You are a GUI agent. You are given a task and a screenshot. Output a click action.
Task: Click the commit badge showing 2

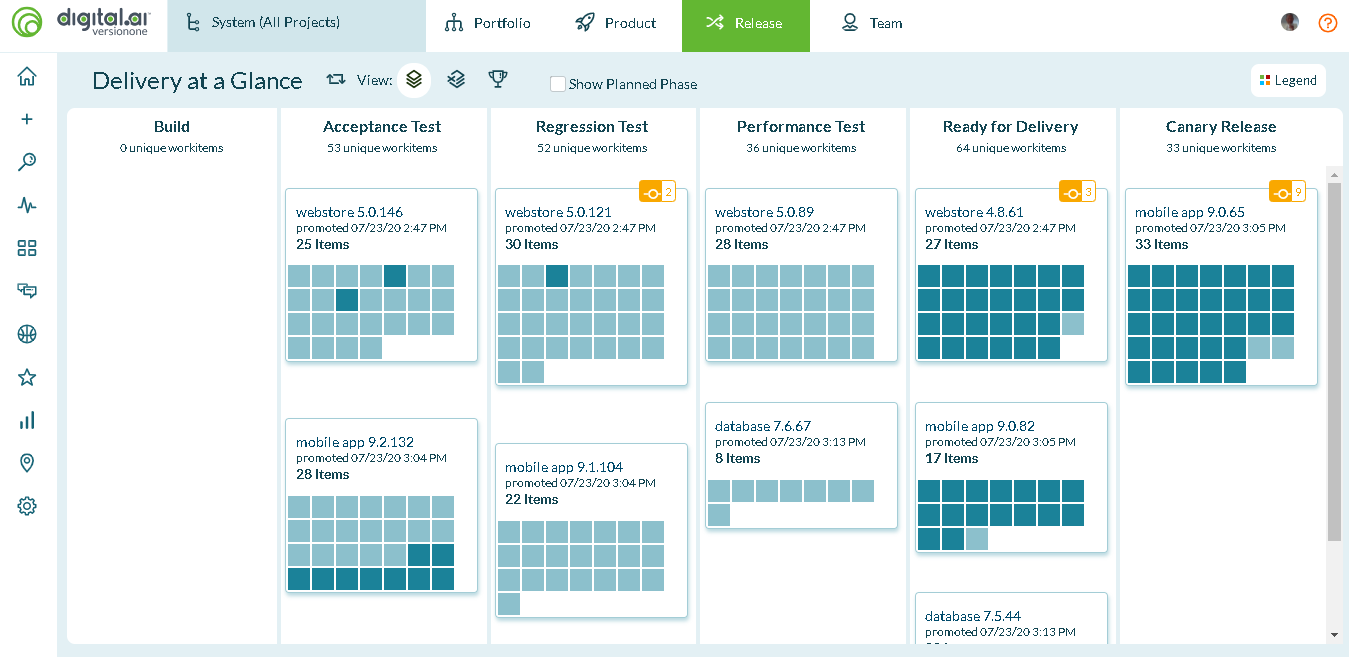coord(658,192)
